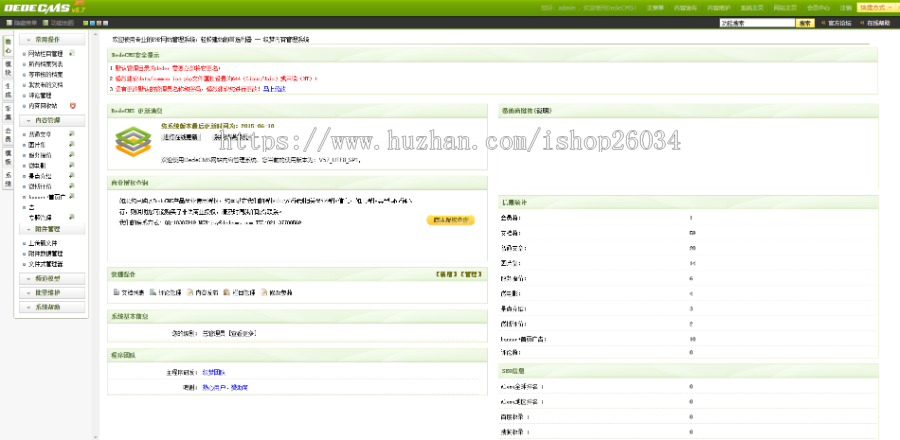Open 主菜单 in top navigation

[x=655, y=8]
